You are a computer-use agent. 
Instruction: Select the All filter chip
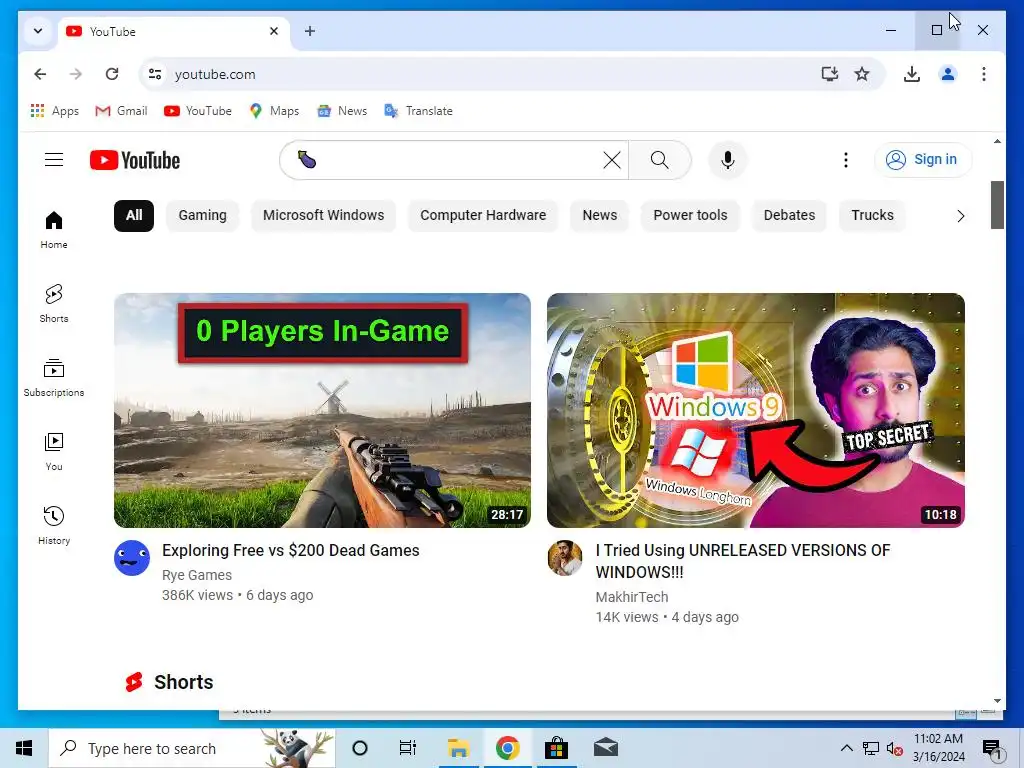134,216
